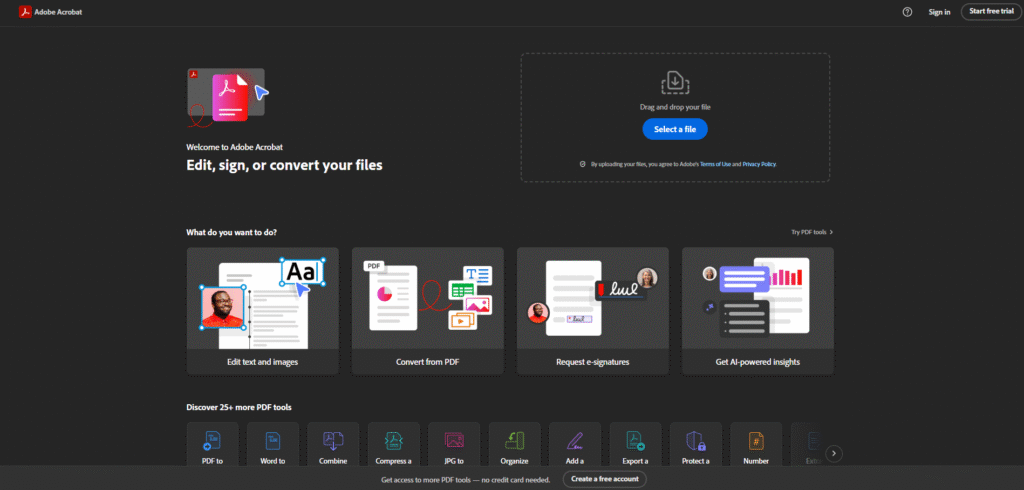Open the Get AI-powered insights card

pyautogui.click(x=758, y=311)
